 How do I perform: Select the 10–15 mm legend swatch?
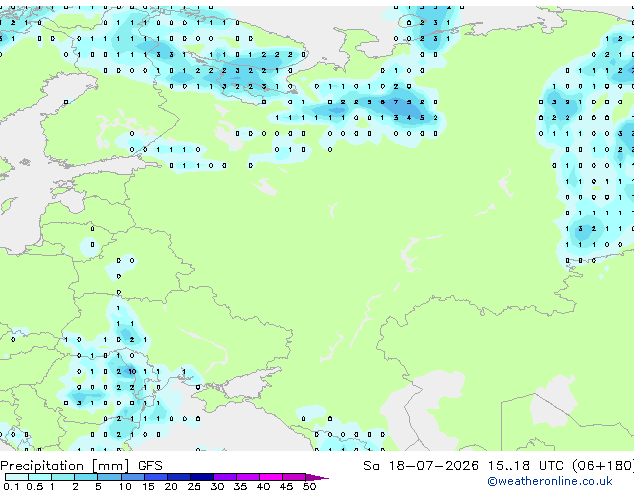pyautogui.click(x=132, y=477)
